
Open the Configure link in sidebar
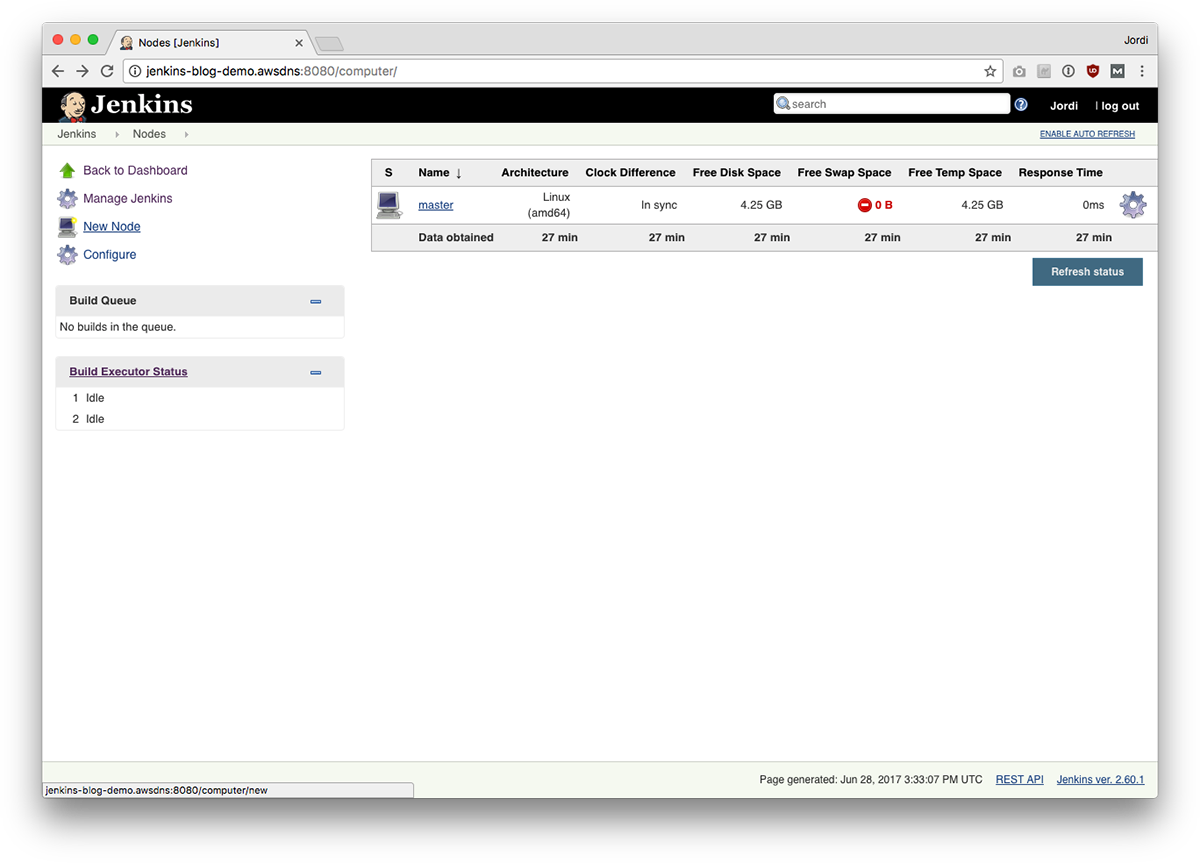[110, 255]
